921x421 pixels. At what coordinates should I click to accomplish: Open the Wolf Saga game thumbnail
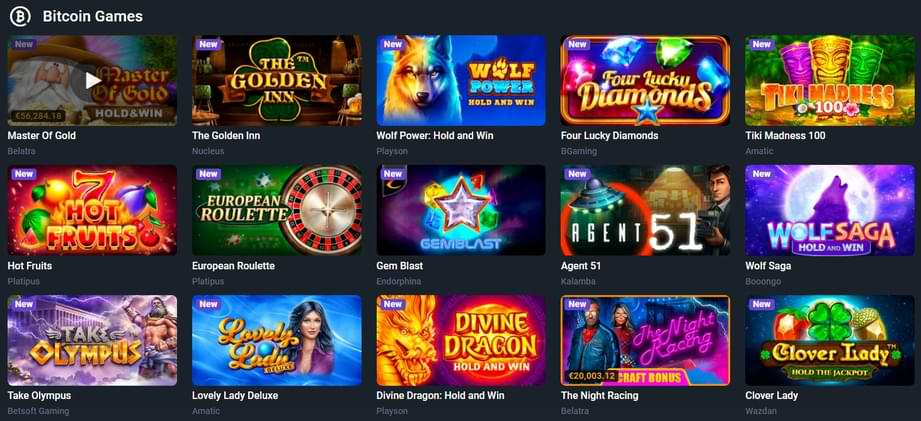(830, 210)
